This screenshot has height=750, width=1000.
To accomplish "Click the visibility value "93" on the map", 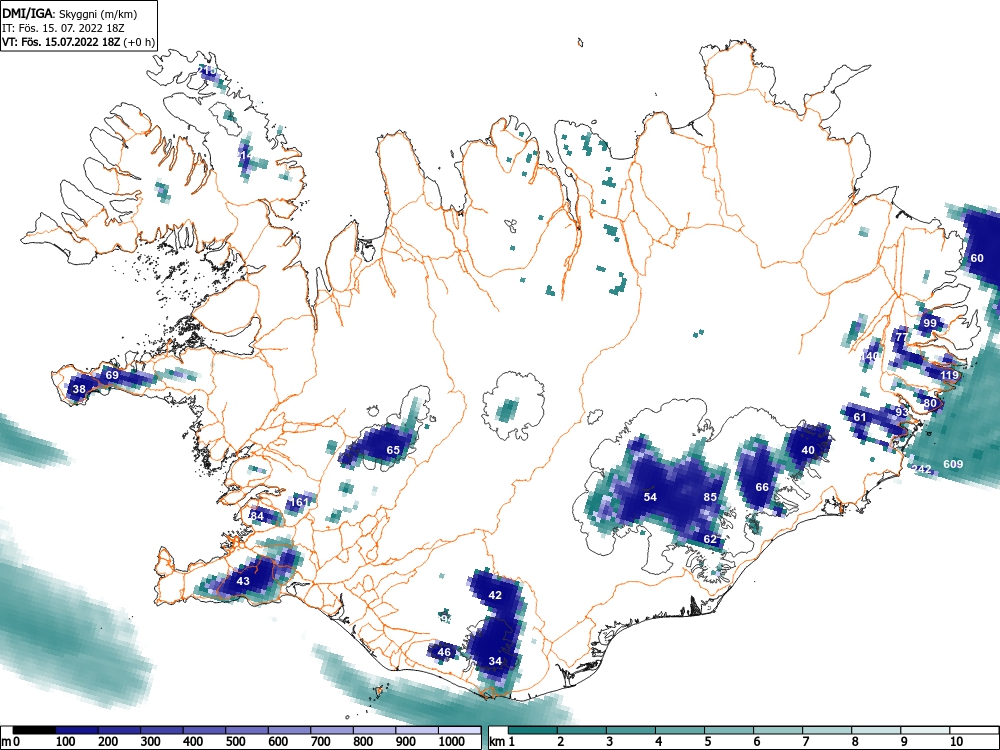I will point(901,413).
